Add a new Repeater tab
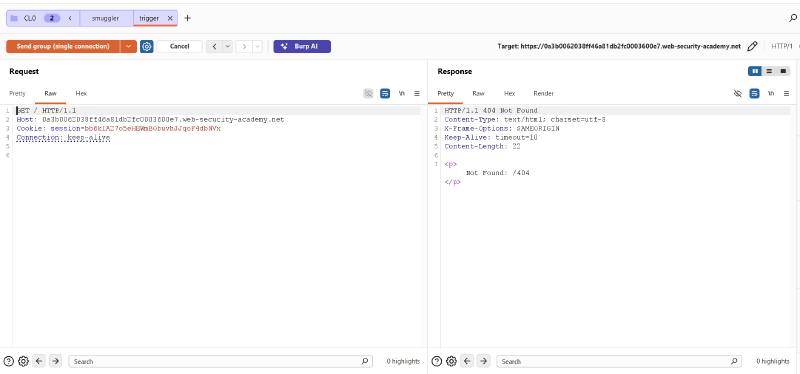800x374 pixels. [187, 18]
